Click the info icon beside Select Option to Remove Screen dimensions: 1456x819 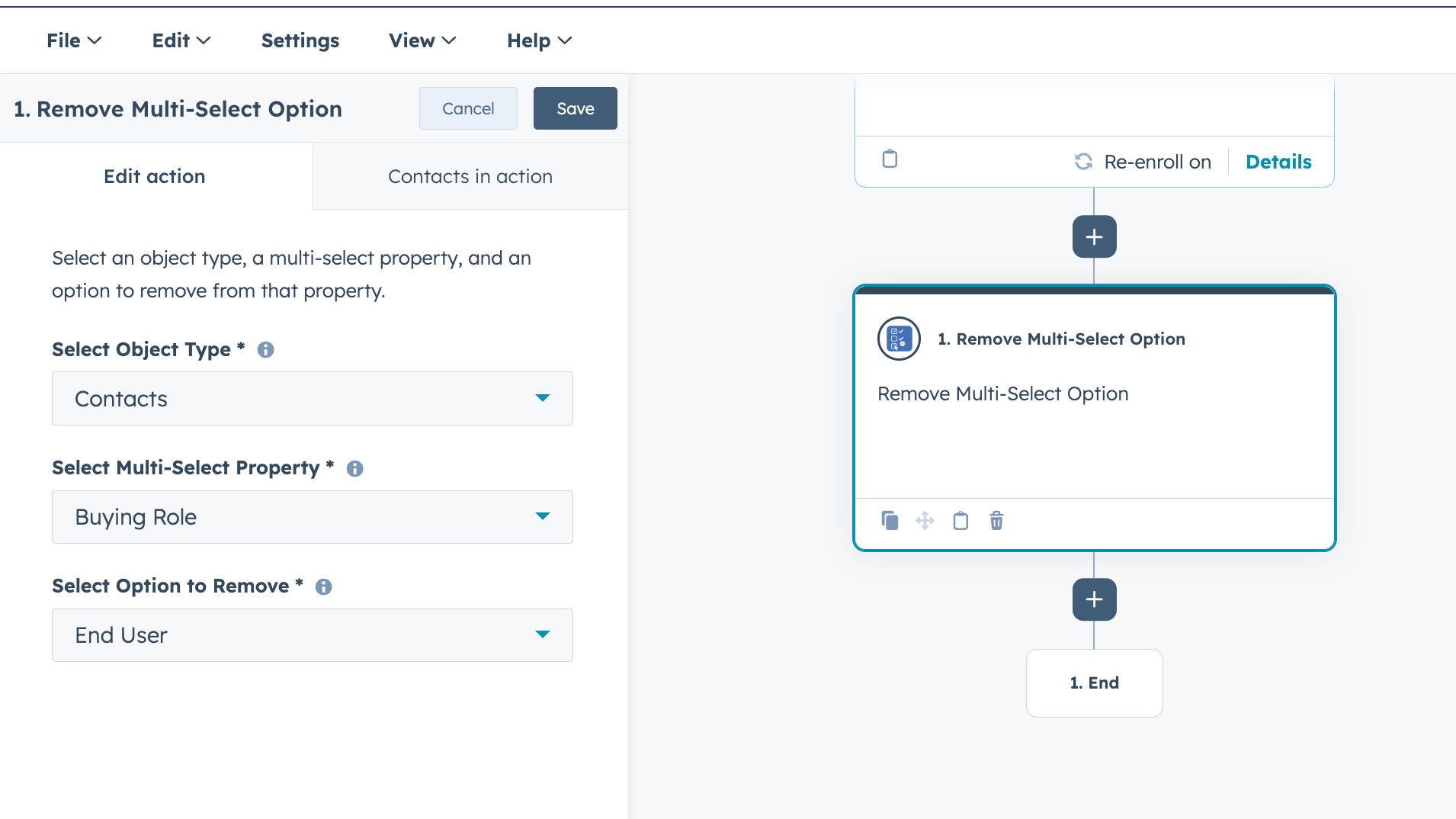click(x=323, y=586)
